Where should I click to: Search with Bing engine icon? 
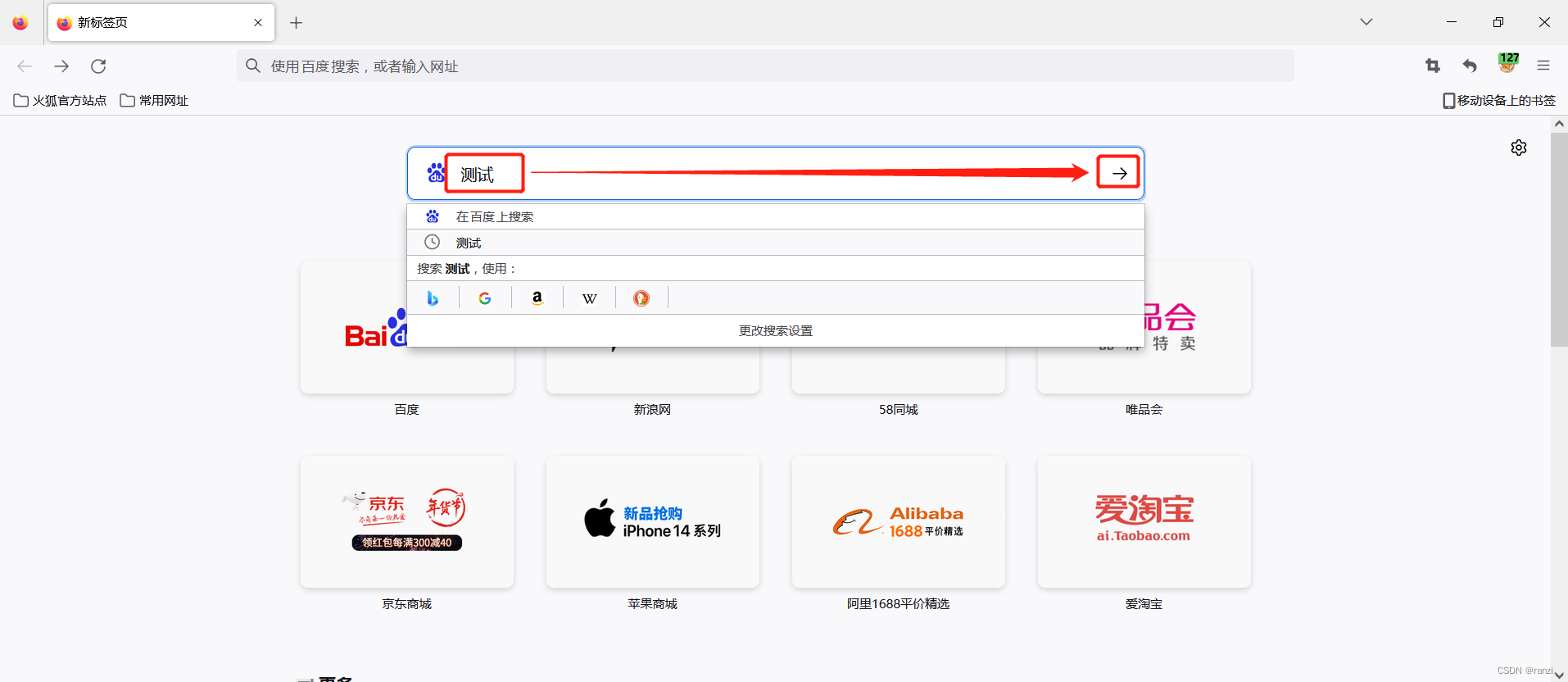(x=433, y=298)
